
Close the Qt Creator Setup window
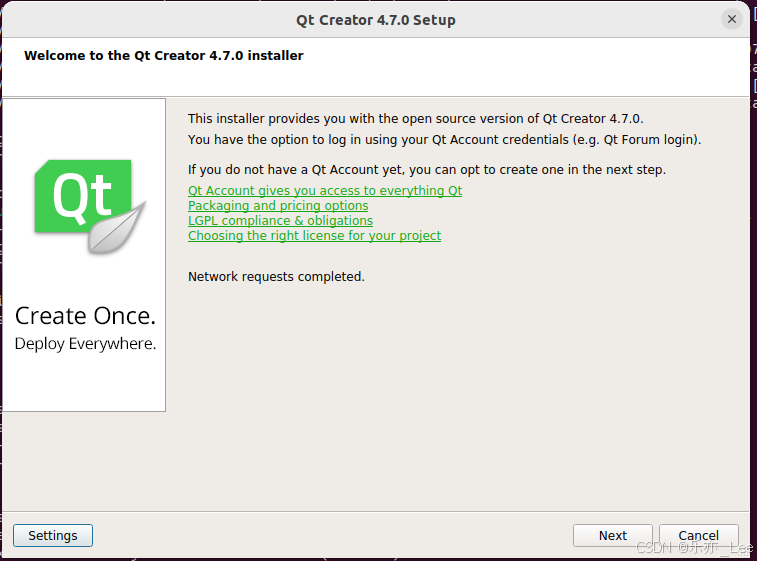tap(732, 19)
